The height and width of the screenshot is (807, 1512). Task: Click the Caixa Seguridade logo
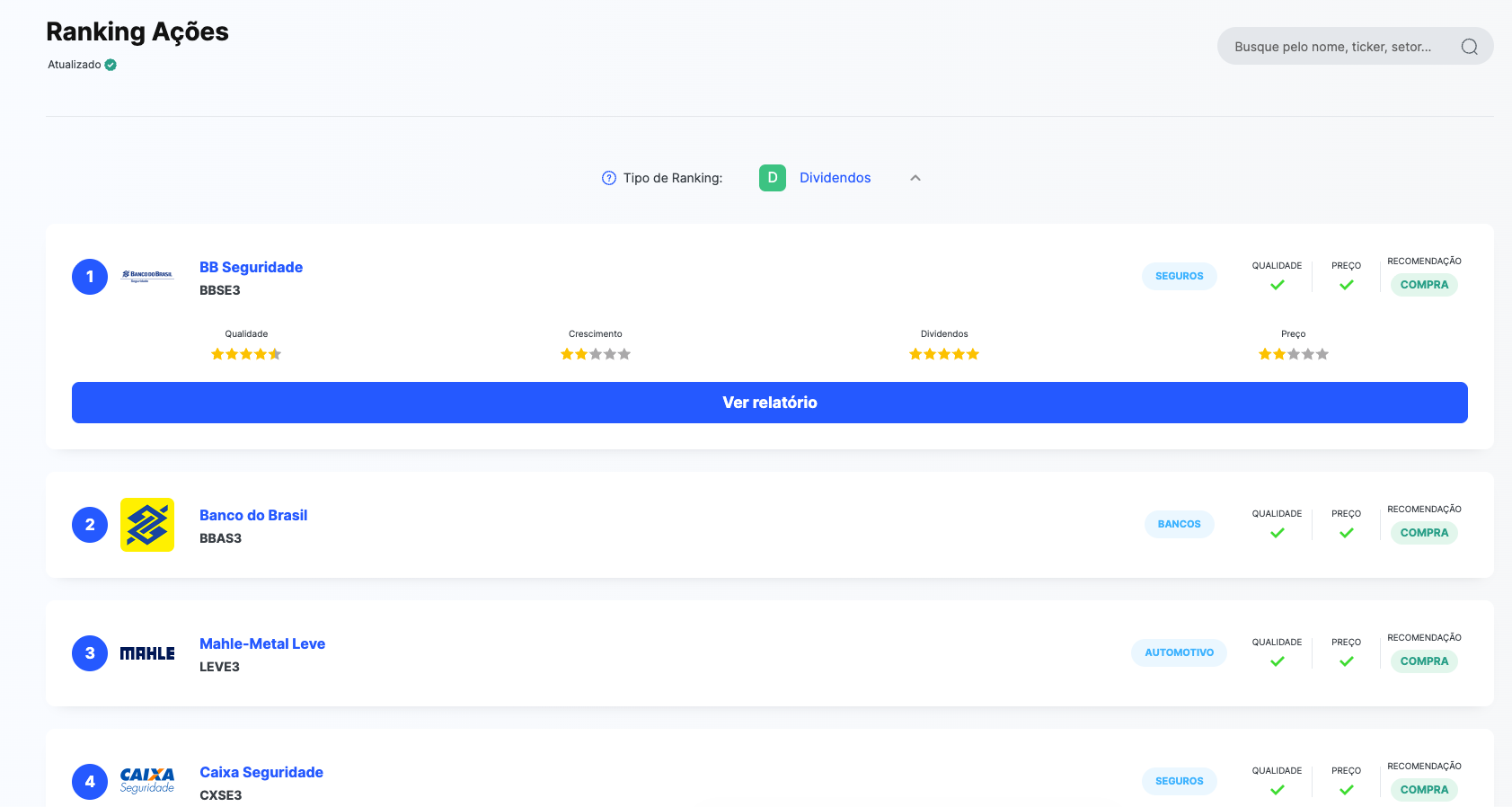147,781
